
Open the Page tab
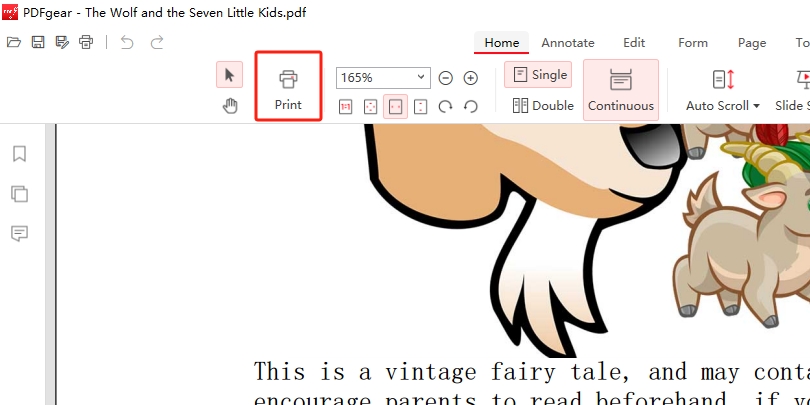752,43
